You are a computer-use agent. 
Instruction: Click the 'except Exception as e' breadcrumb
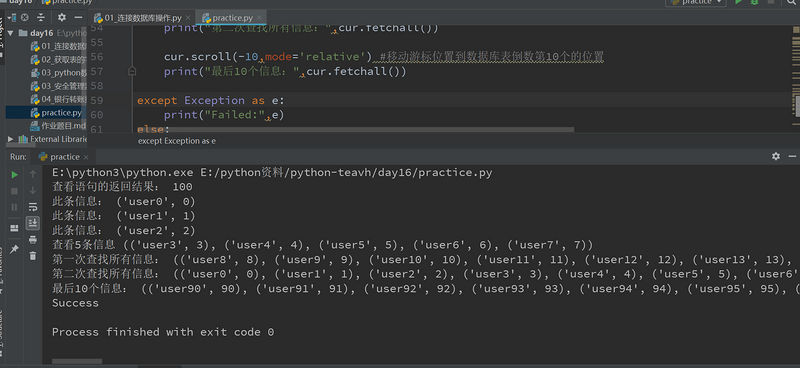coord(177,141)
